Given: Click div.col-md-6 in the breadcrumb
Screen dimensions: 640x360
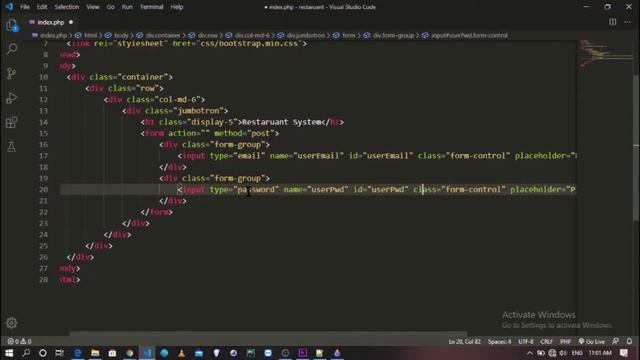Looking at the screenshot, I should [252, 36].
